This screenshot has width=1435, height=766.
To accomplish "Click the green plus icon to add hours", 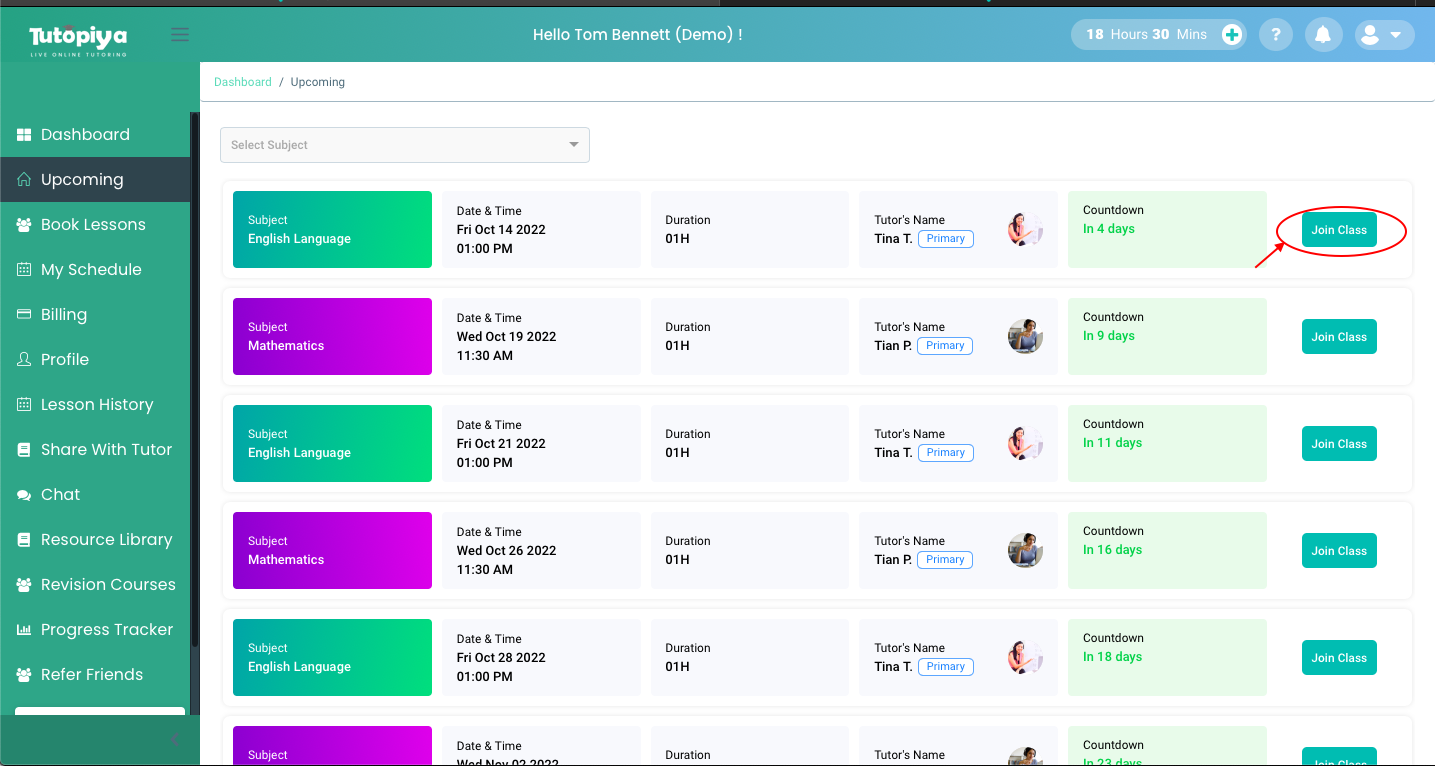I will 1232,35.
